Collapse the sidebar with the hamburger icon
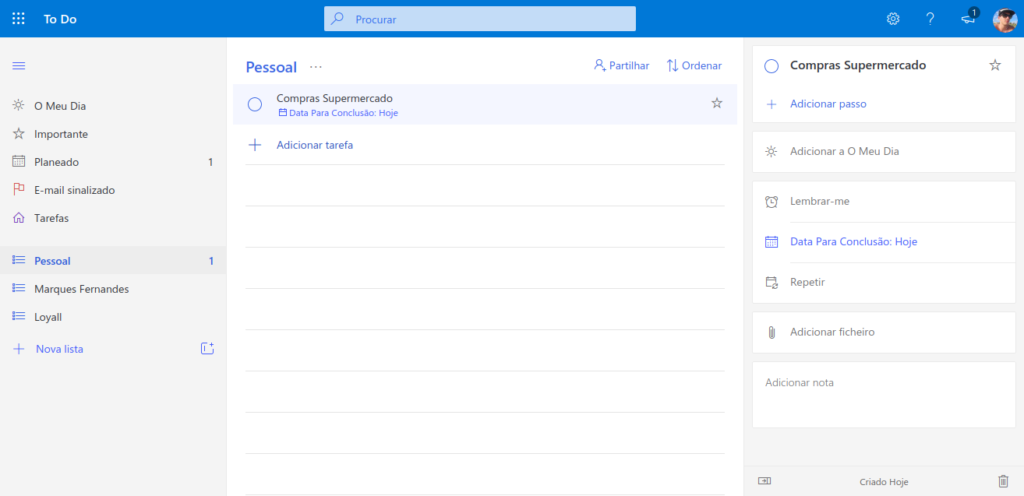Image resolution: width=1024 pixels, height=496 pixels. click(x=18, y=66)
